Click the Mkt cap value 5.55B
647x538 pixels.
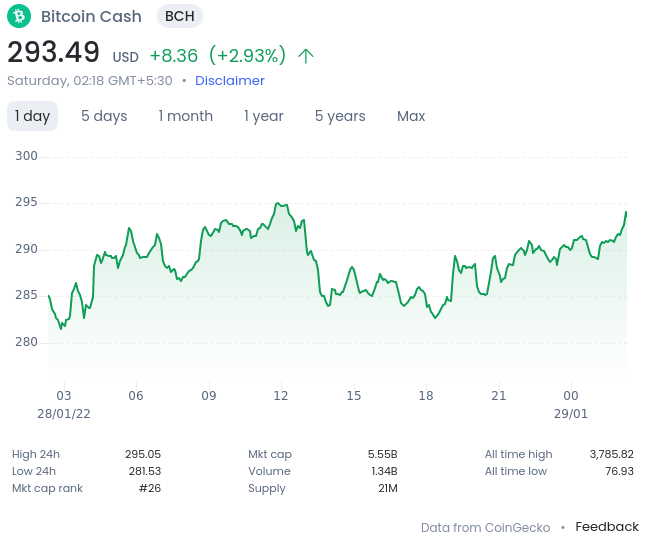(383, 454)
